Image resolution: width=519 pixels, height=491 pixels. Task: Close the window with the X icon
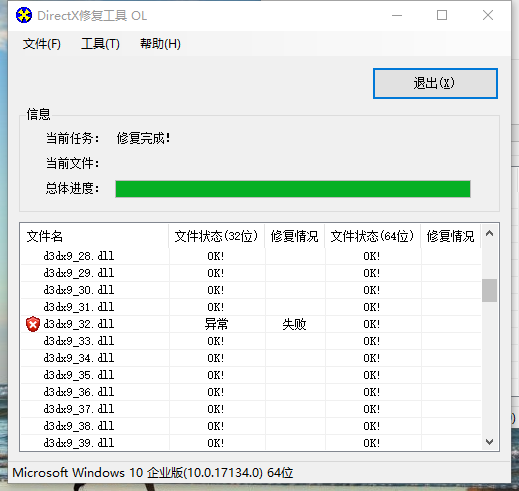coord(488,15)
